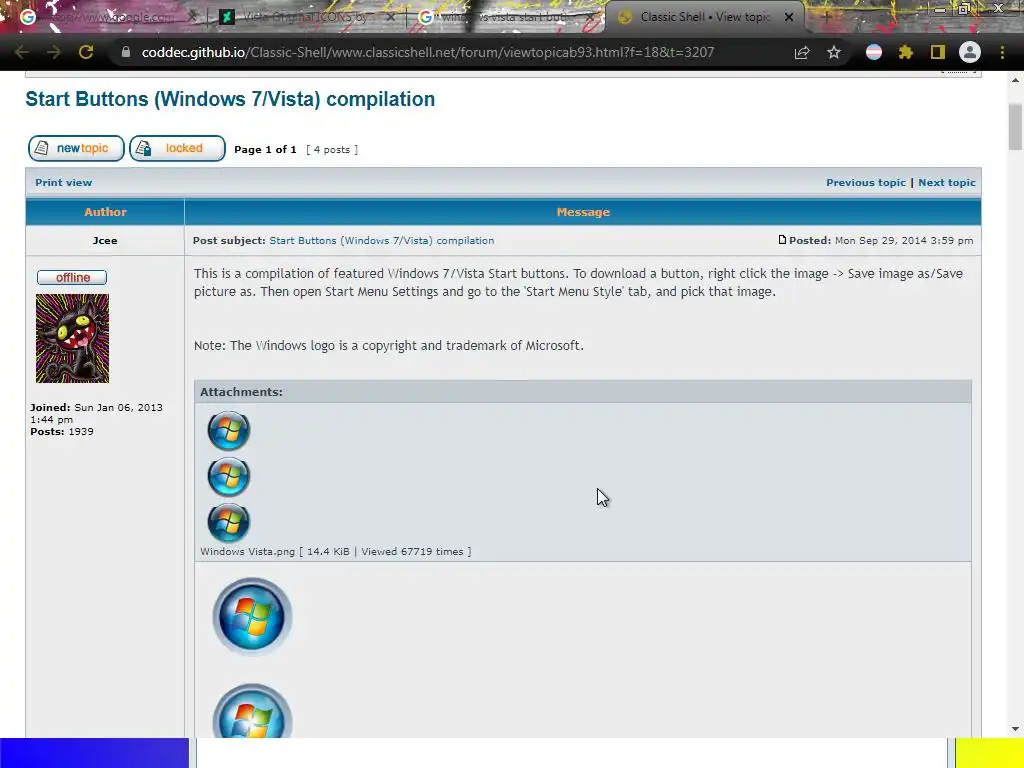Click the Author column header
This screenshot has height=768, width=1024.
pos(105,212)
